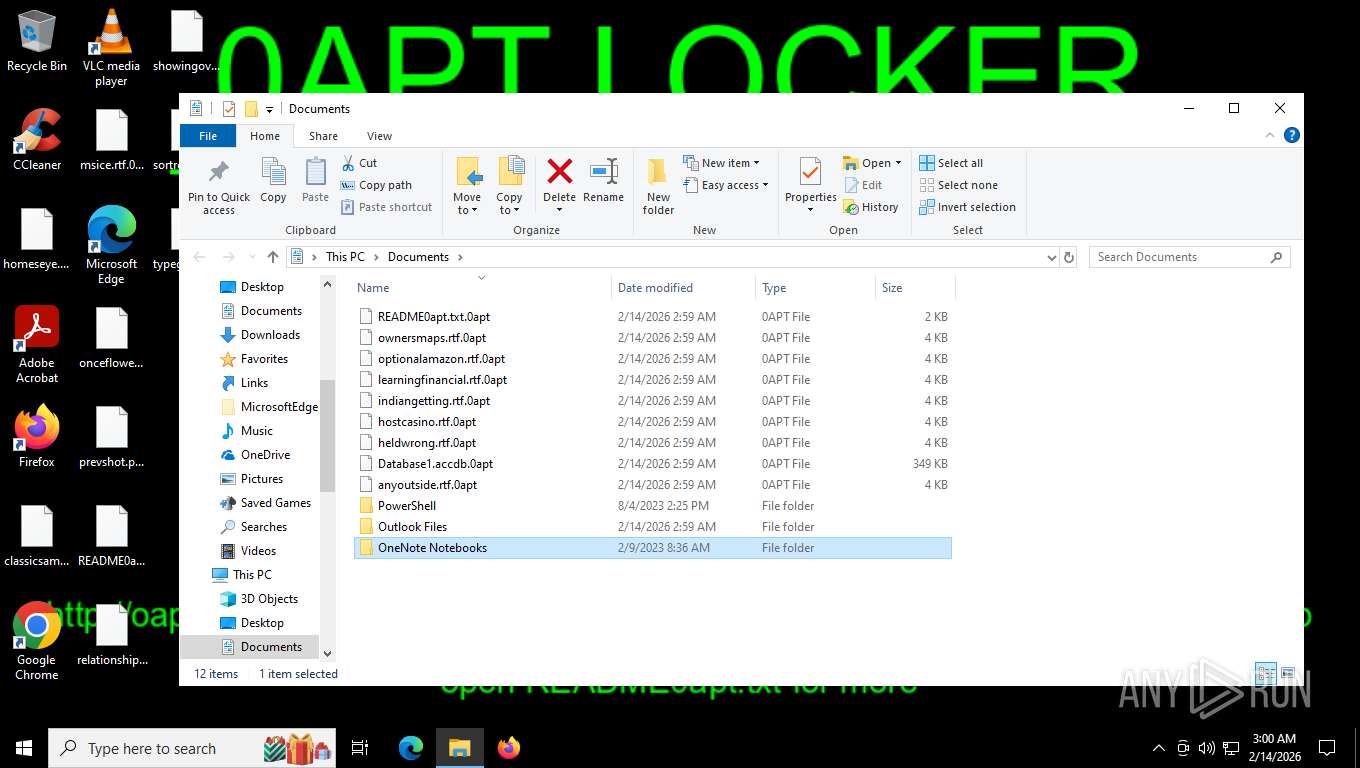Switch to the Share tab
The image size is (1360, 768).
click(x=323, y=136)
